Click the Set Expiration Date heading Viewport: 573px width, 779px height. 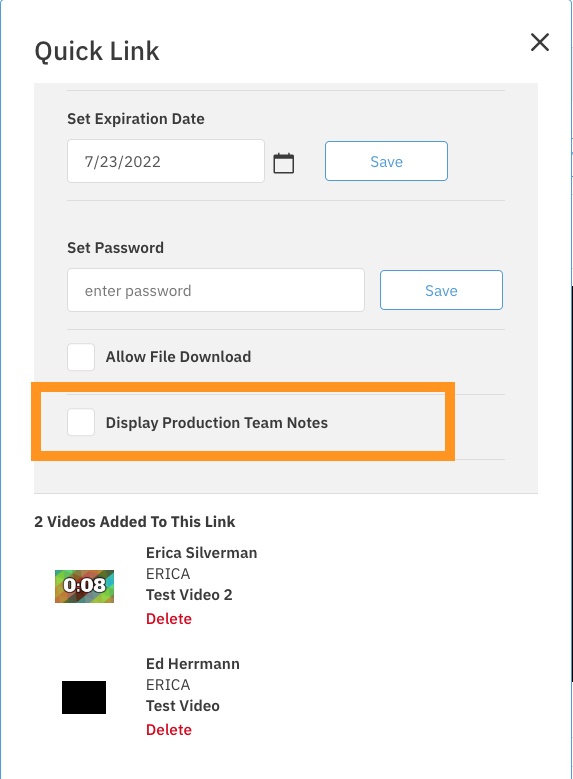pos(136,119)
